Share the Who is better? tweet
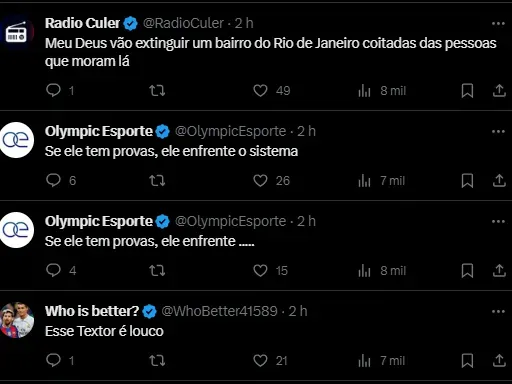 pos(499,360)
